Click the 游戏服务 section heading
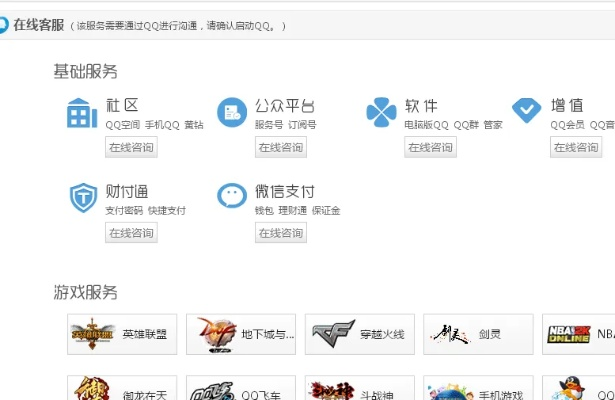615x400 pixels. (x=86, y=292)
